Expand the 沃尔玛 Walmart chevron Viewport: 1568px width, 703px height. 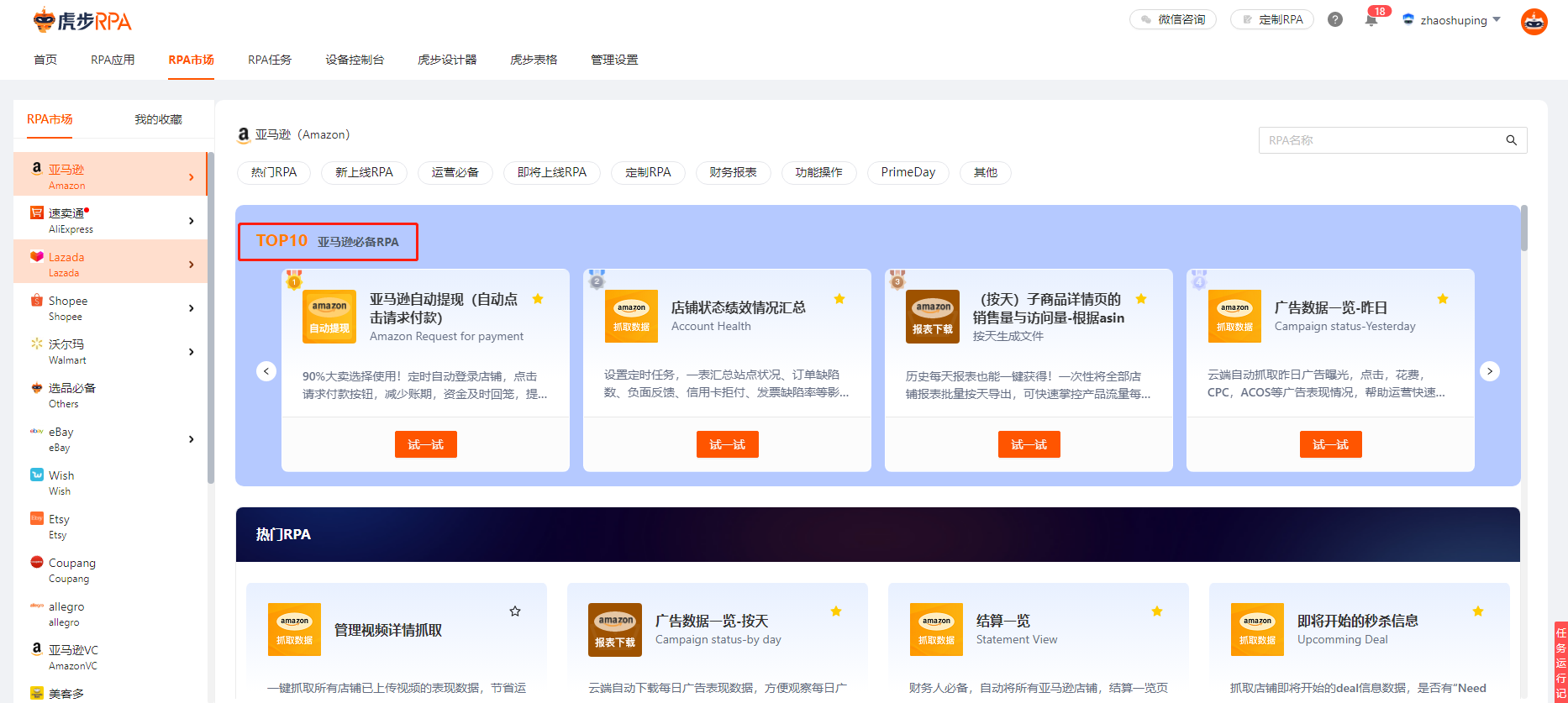point(192,352)
